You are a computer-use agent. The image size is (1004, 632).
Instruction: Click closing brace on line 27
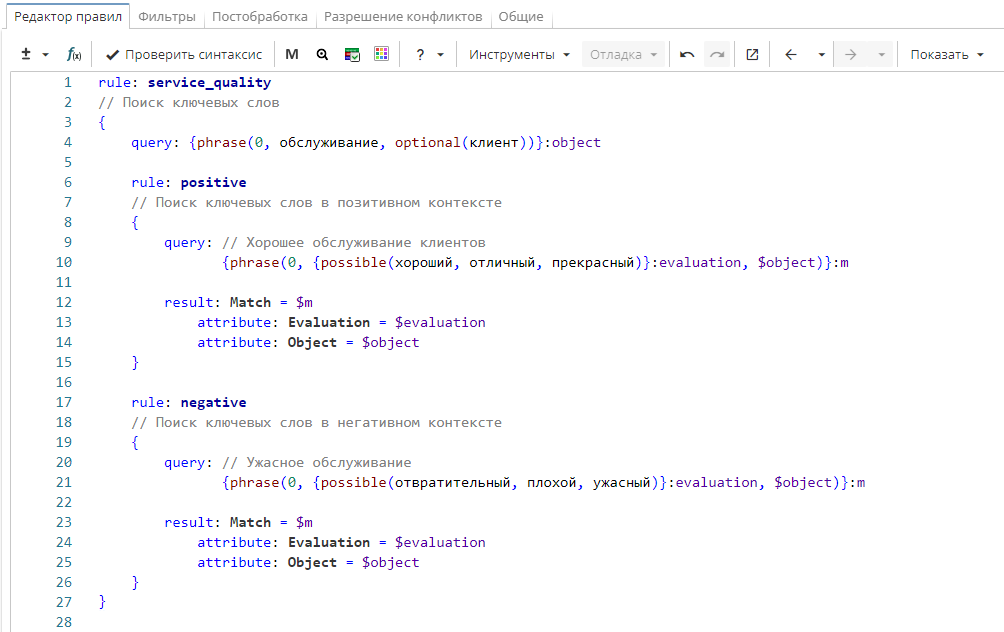[x=102, y=602]
